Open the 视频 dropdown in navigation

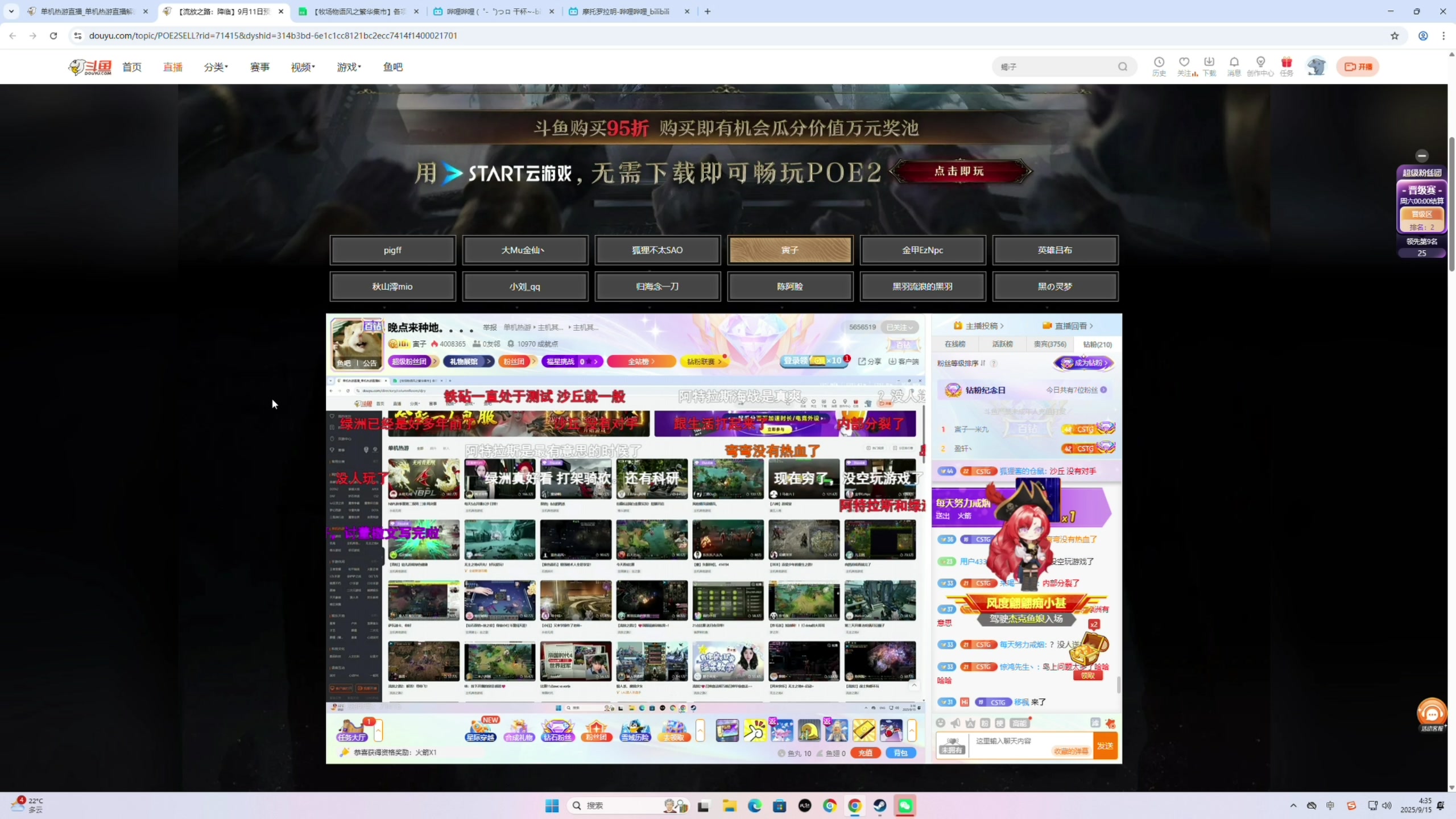click(303, 67)
